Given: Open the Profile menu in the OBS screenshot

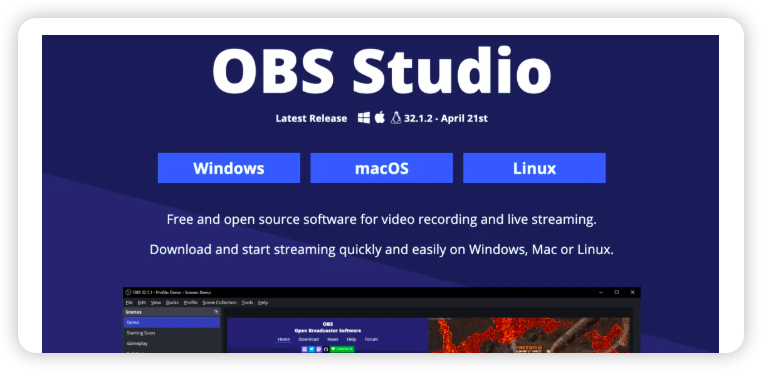Looking at the screenshot, I should 190,302.
